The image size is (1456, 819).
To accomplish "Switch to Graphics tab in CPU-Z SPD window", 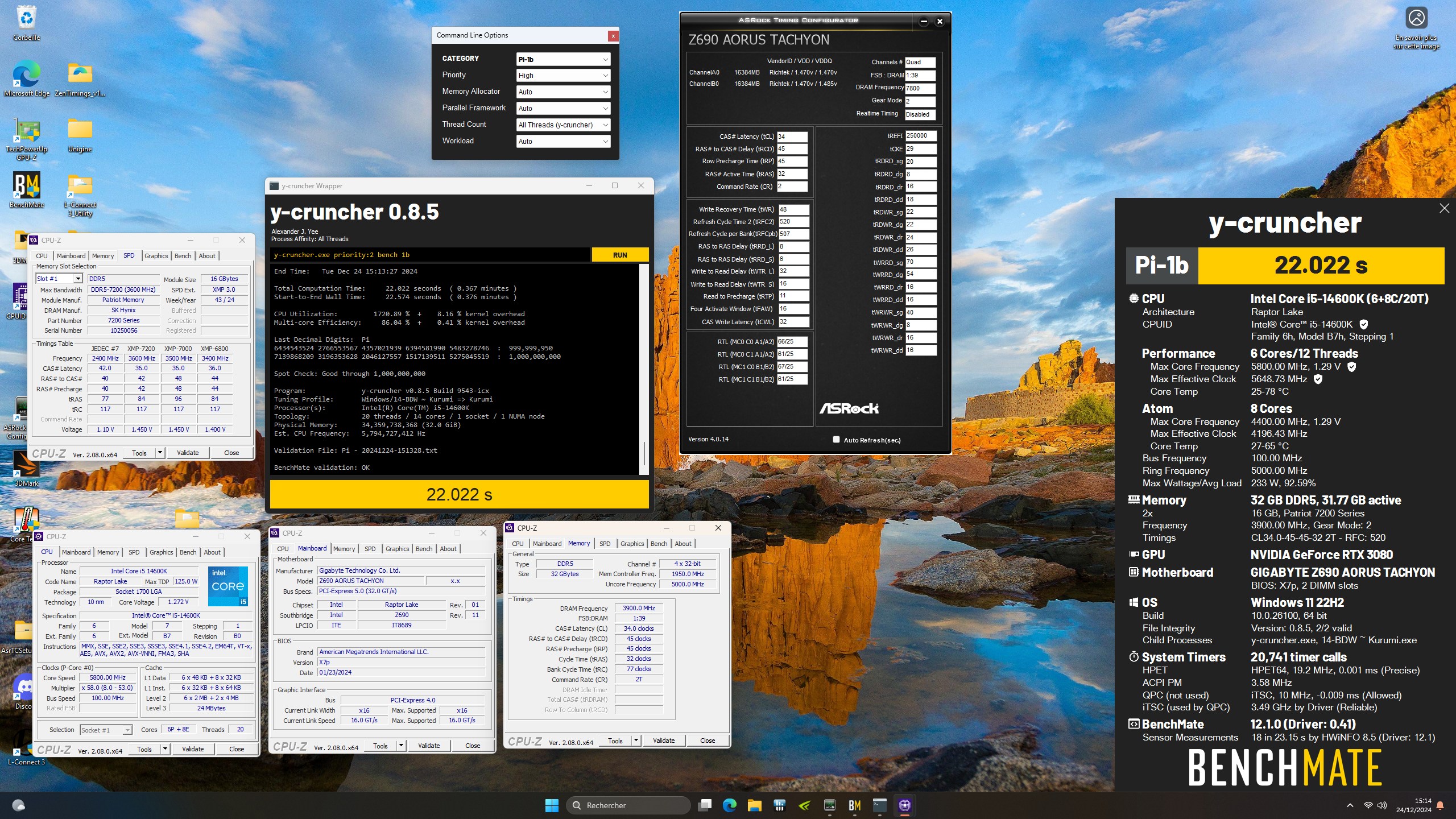I will click(x=156, y=256).
